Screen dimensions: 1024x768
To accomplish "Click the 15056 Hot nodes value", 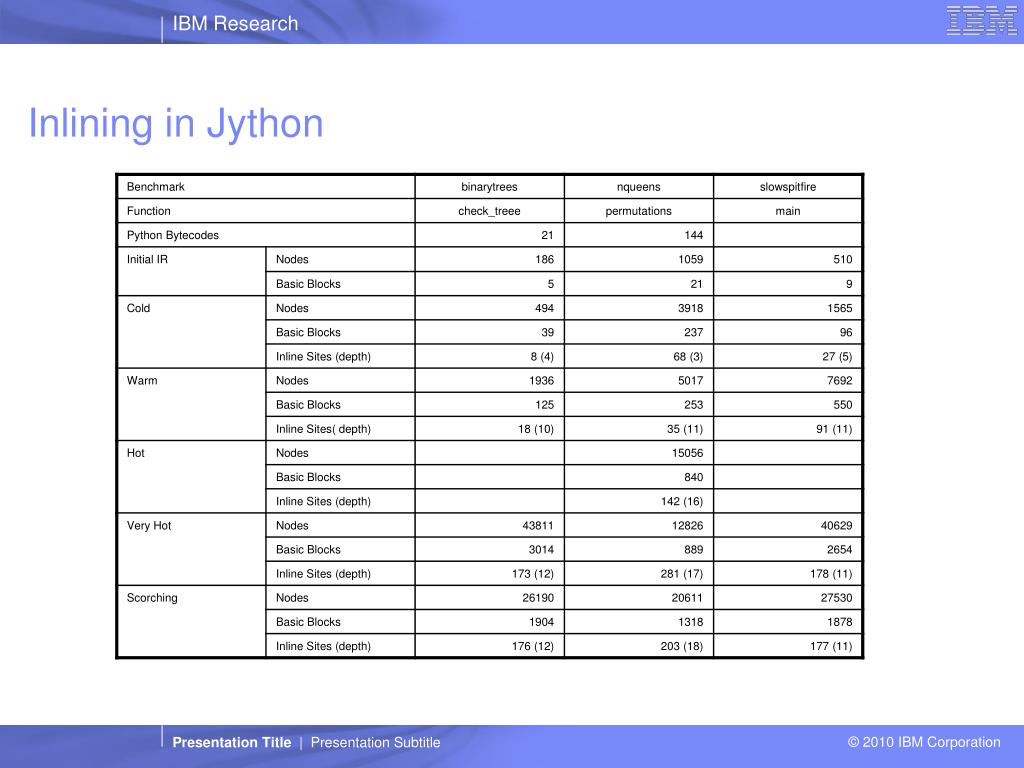I will pos(685,453).
